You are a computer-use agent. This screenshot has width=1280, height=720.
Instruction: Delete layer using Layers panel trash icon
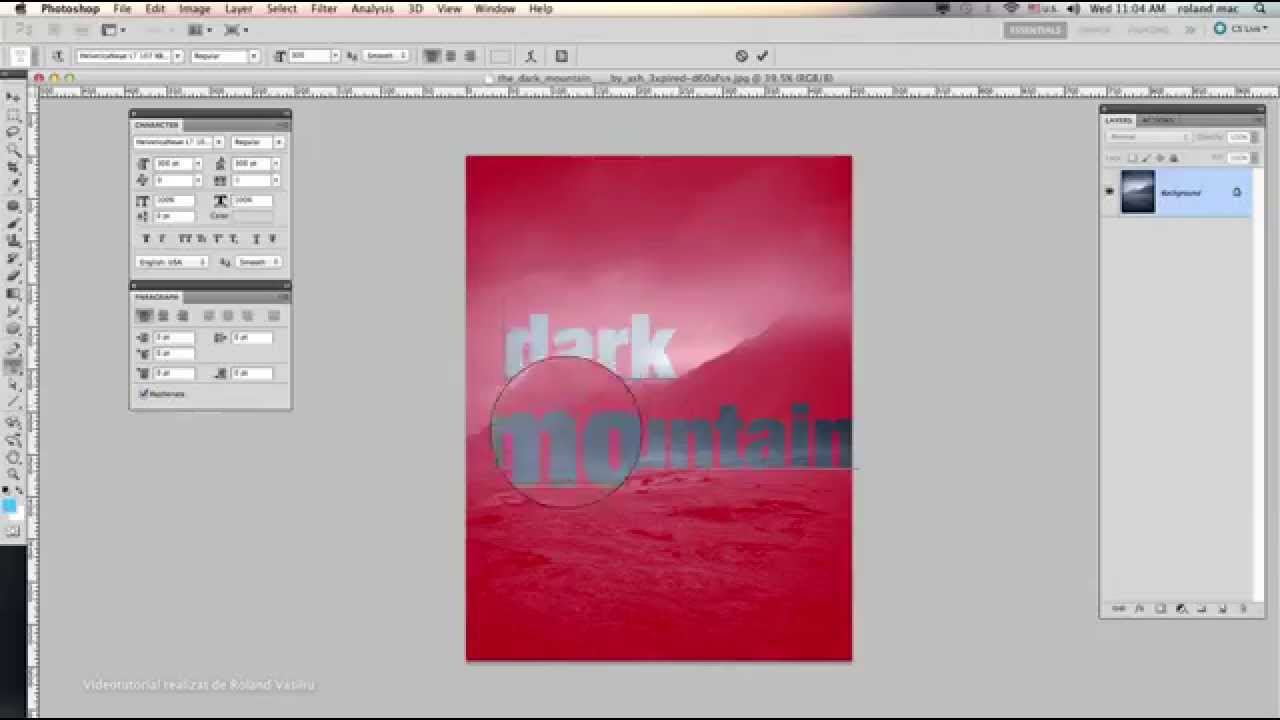1243,608
